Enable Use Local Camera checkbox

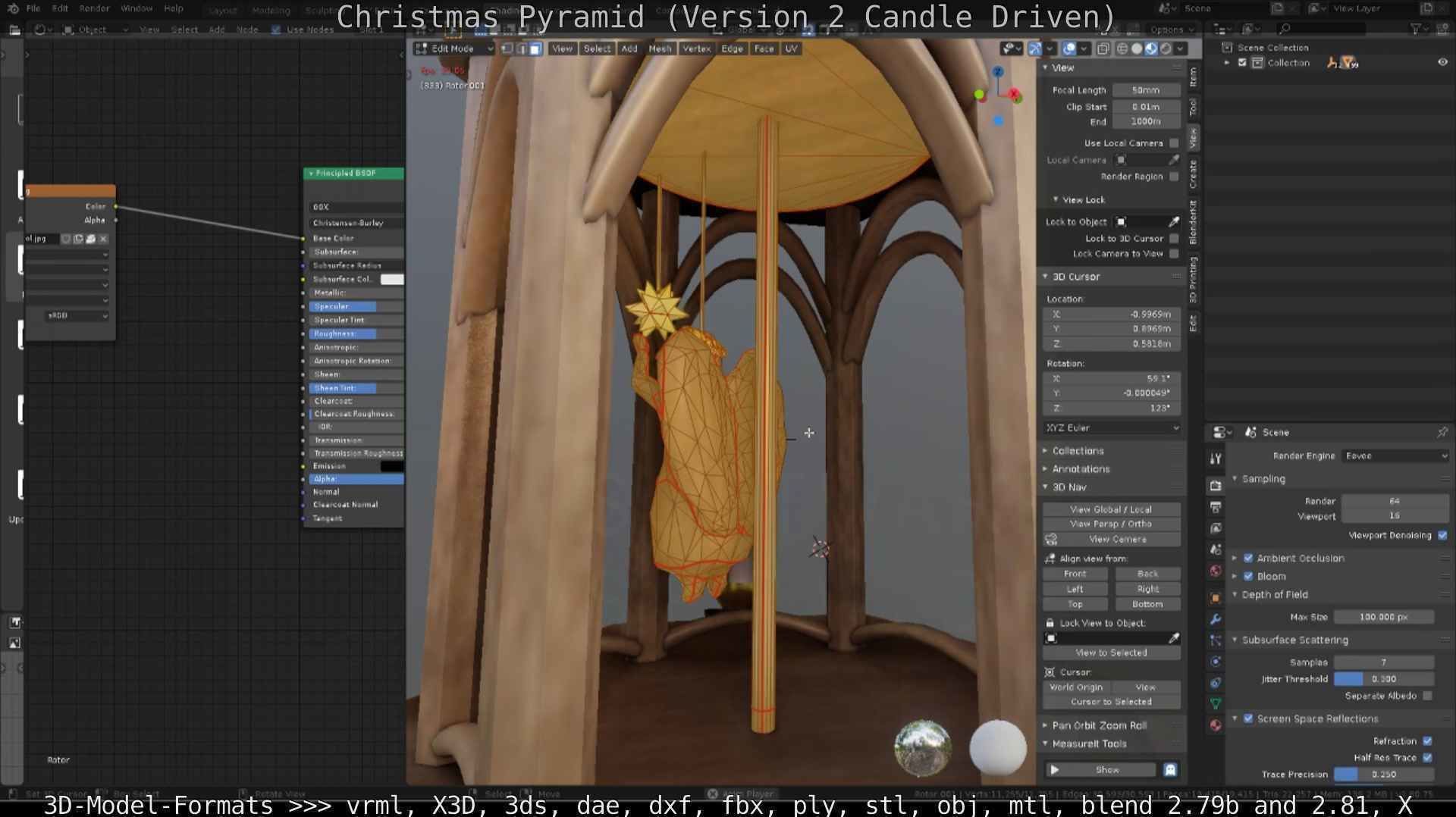pyautogui.click(x=1174, y=143)
